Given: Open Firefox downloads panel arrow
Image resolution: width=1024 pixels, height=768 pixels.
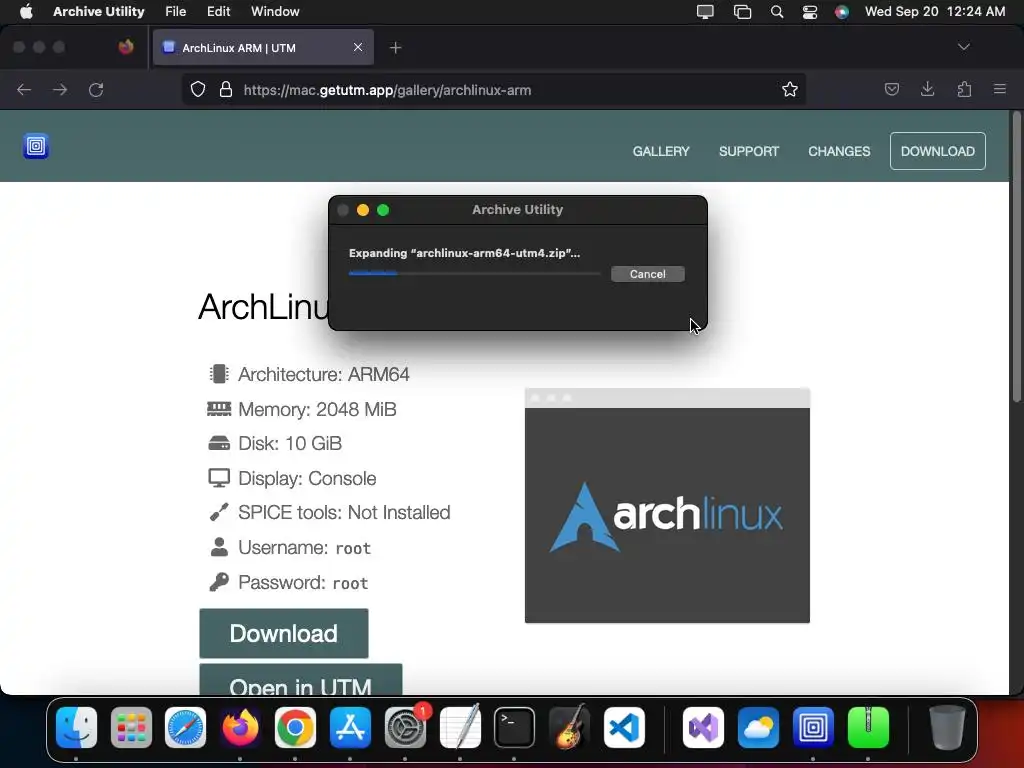Looking at the screenshot, I should 927,89.
